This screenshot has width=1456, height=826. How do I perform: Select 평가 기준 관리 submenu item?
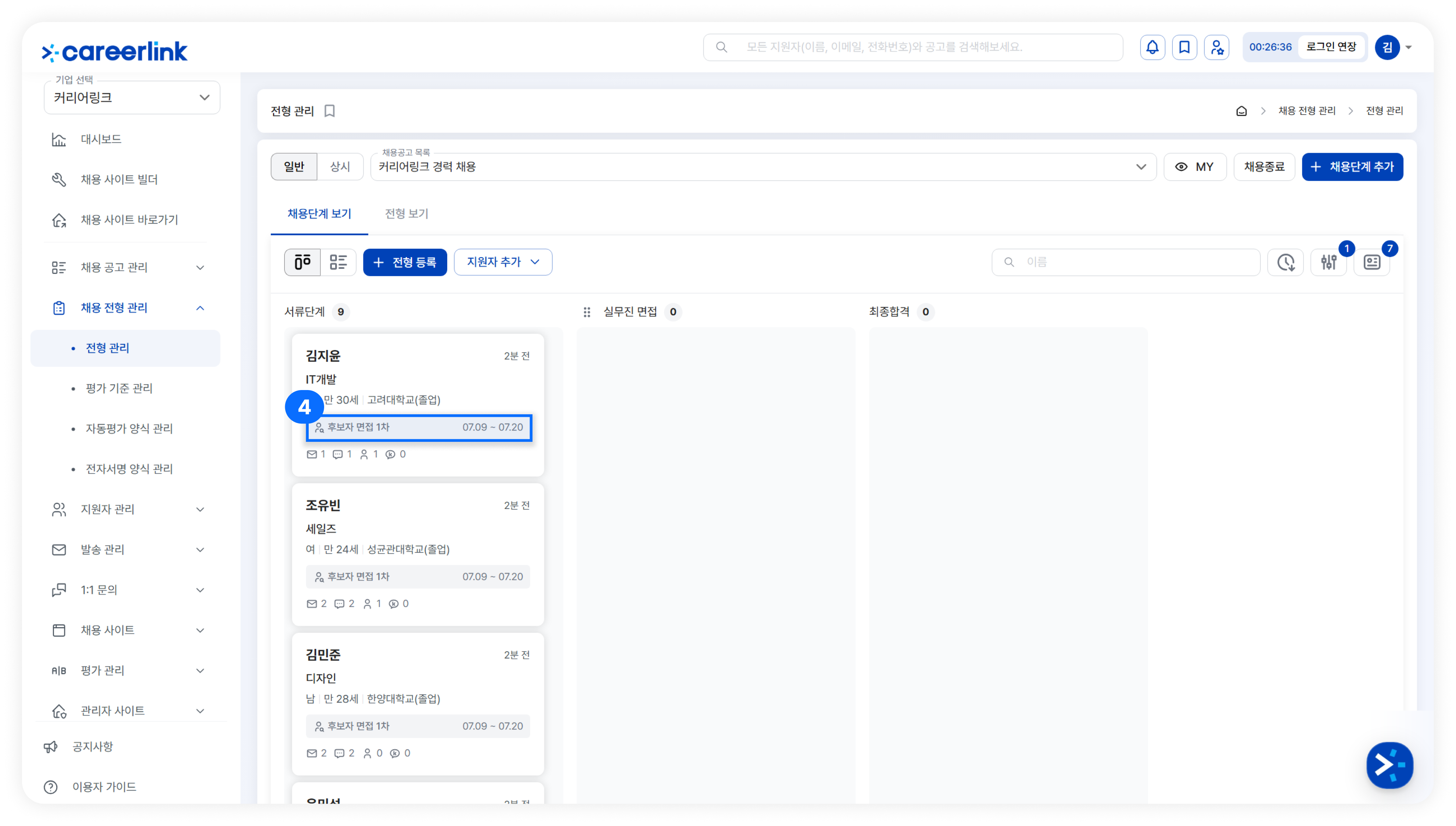(x=119, y=389)
